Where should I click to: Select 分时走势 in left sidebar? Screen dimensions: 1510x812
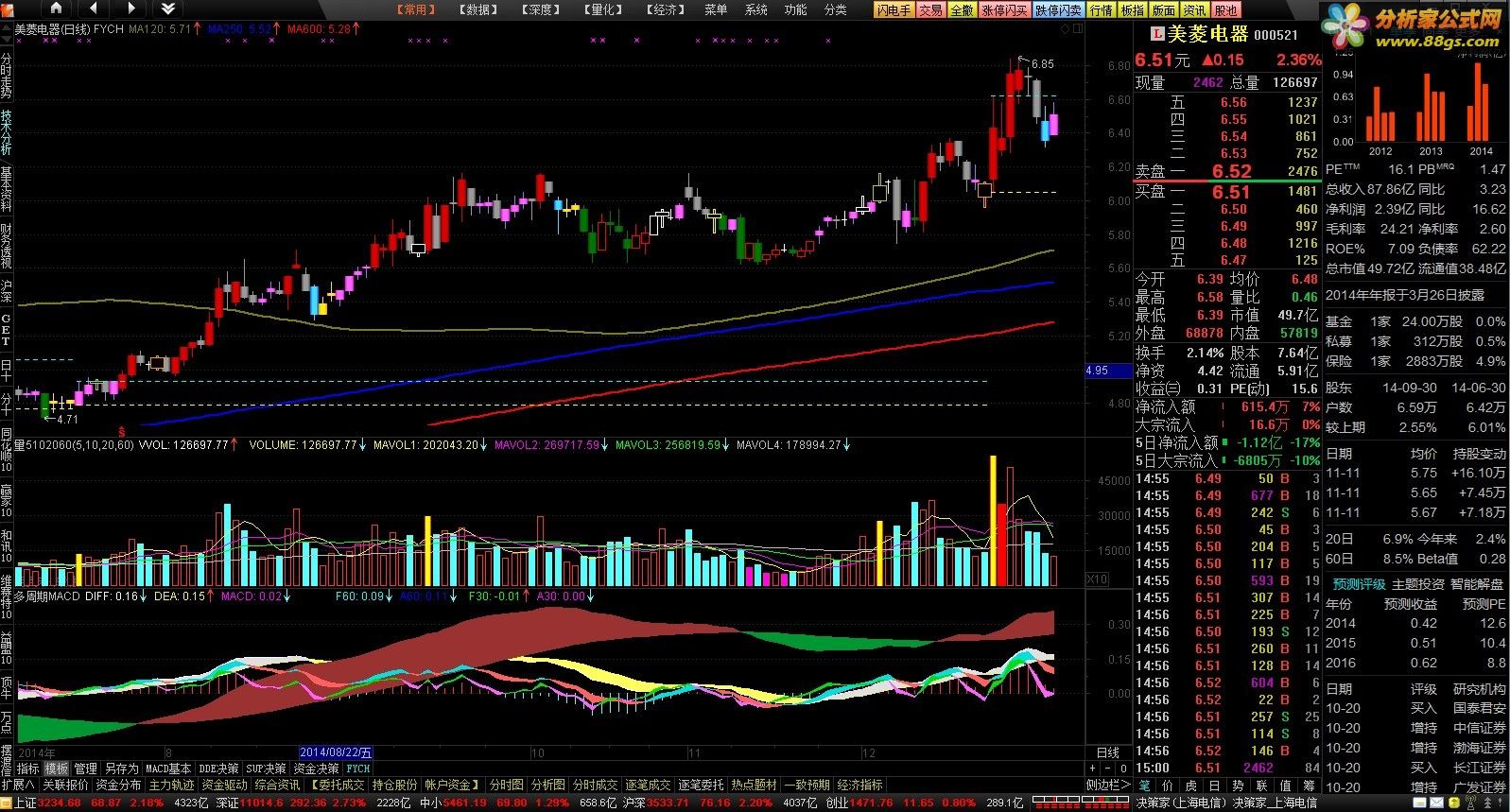7,77
